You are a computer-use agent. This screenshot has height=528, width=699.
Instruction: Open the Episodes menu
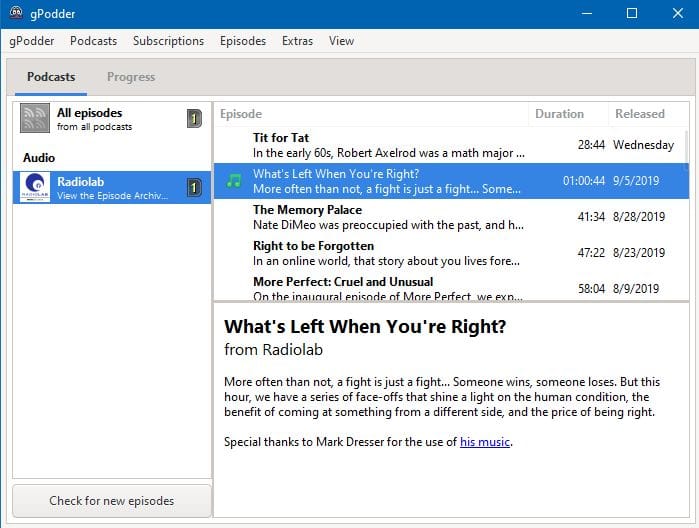point(243,41)
